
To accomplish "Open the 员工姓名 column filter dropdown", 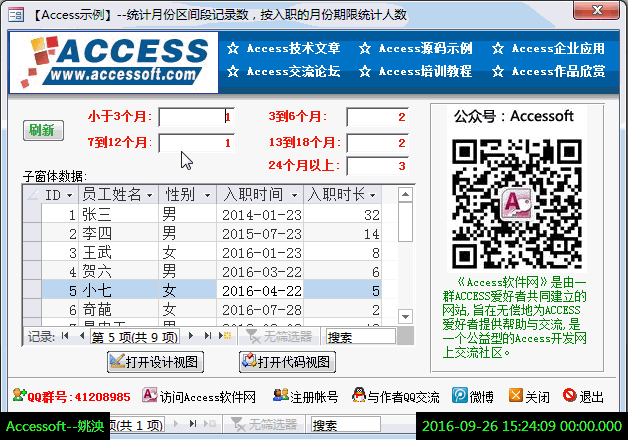I will [x=150, y=195].
